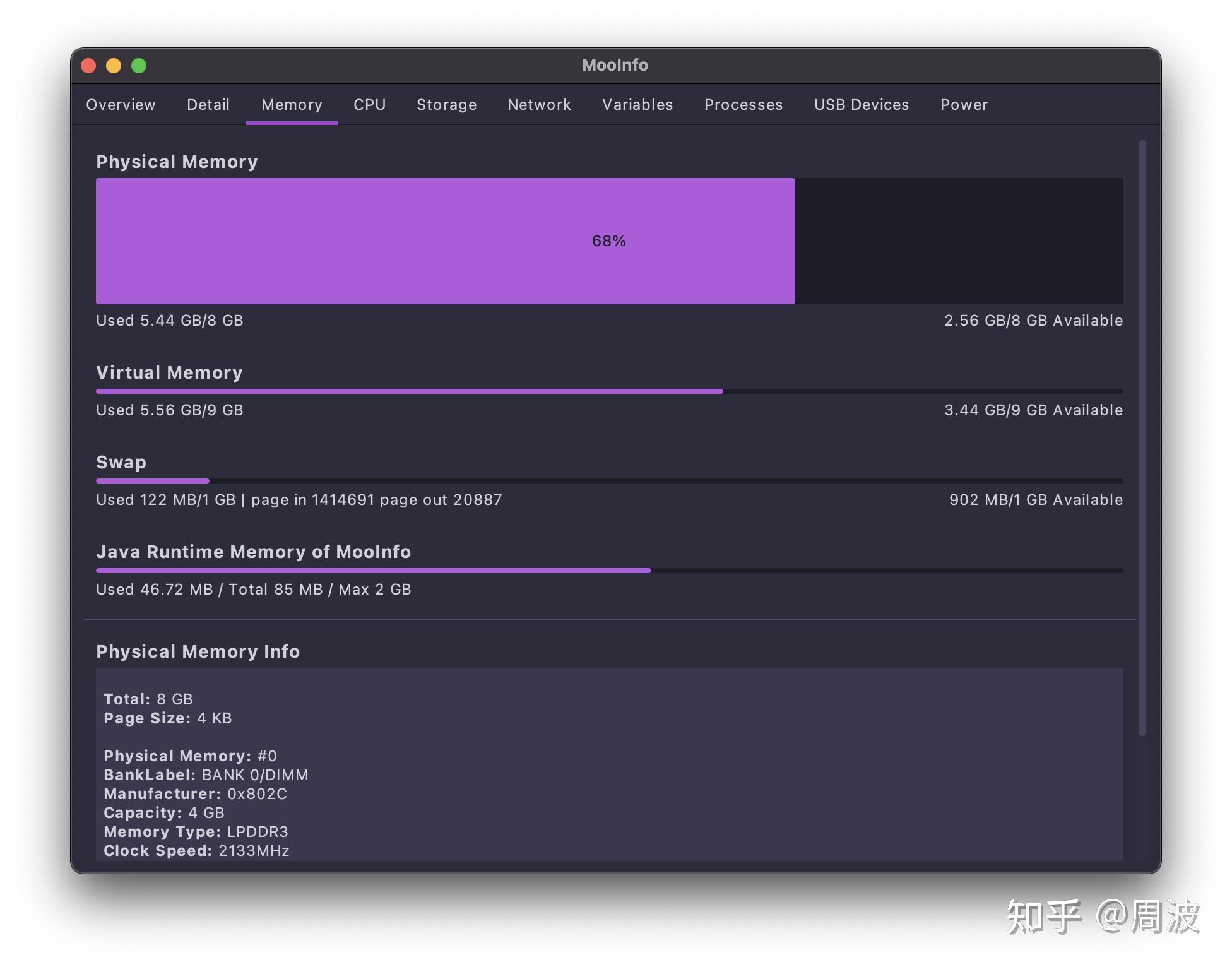
Task: Select the Memory tab
Action: coord(292,105)
